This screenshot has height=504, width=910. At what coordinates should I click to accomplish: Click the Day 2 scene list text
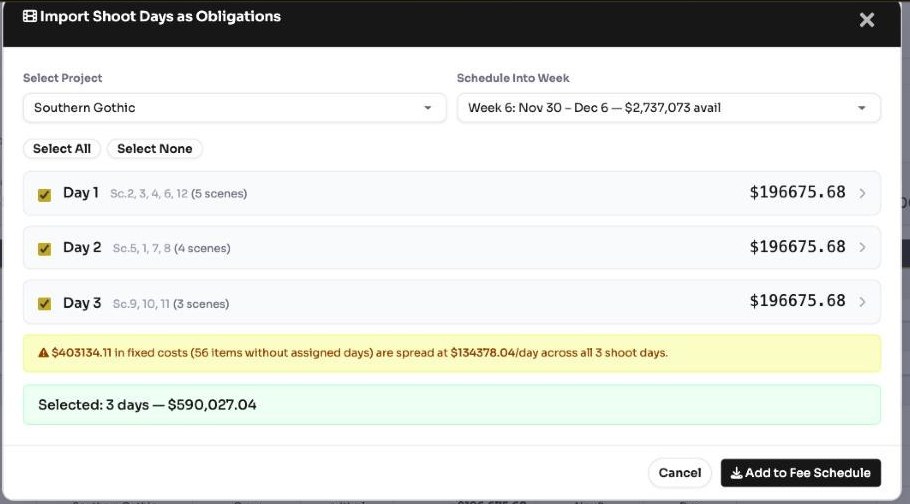[171, 249]
